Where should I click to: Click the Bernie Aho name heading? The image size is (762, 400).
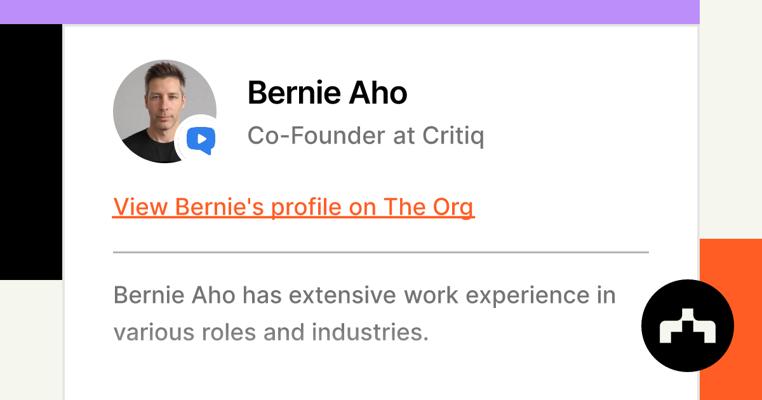[x=327, y=93]
